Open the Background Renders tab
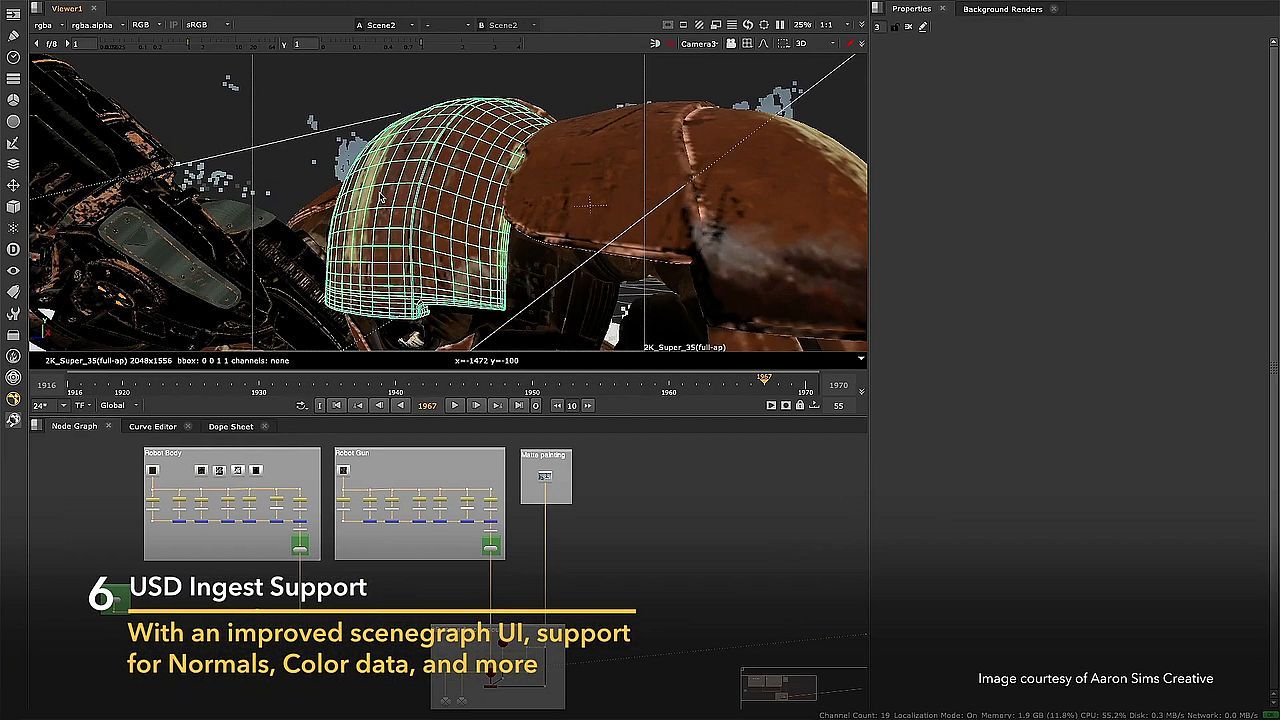The height and width of the screenshot is (720, 1280). 1002,9
